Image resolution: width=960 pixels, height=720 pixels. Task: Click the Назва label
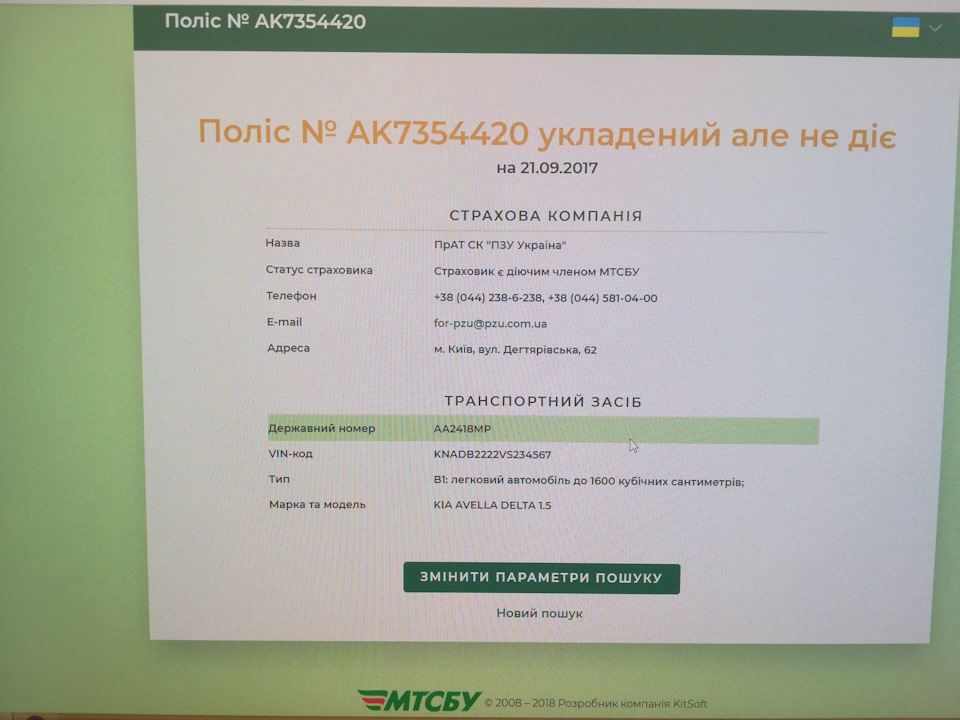coord(283,243)
